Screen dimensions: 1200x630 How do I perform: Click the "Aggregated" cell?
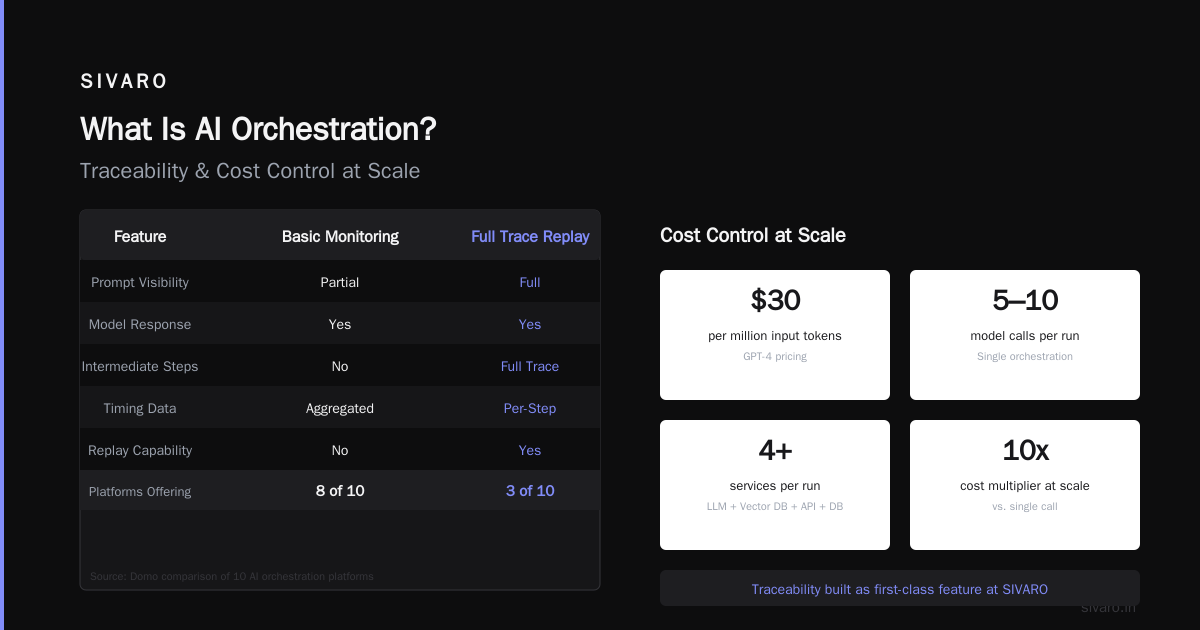point(340,409)
